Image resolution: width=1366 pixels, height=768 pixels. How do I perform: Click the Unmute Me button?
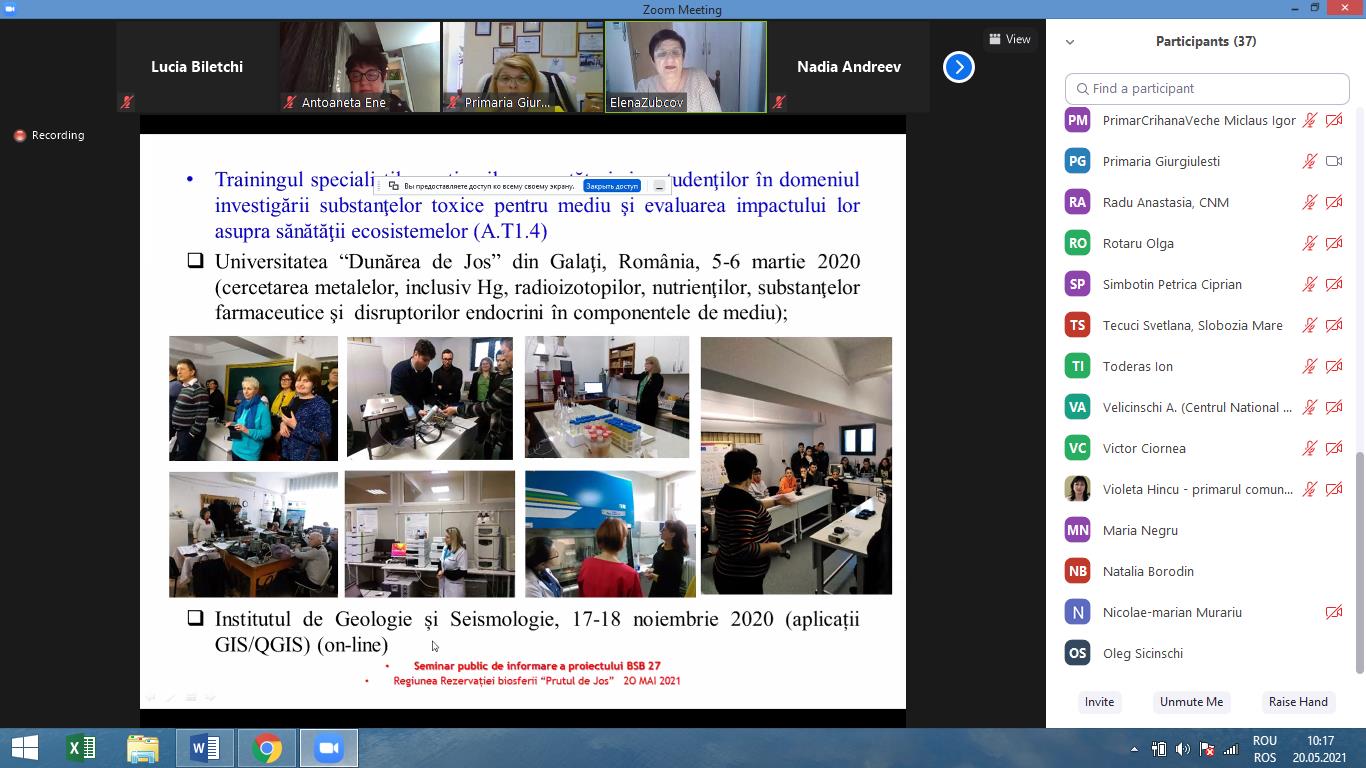1191,701
